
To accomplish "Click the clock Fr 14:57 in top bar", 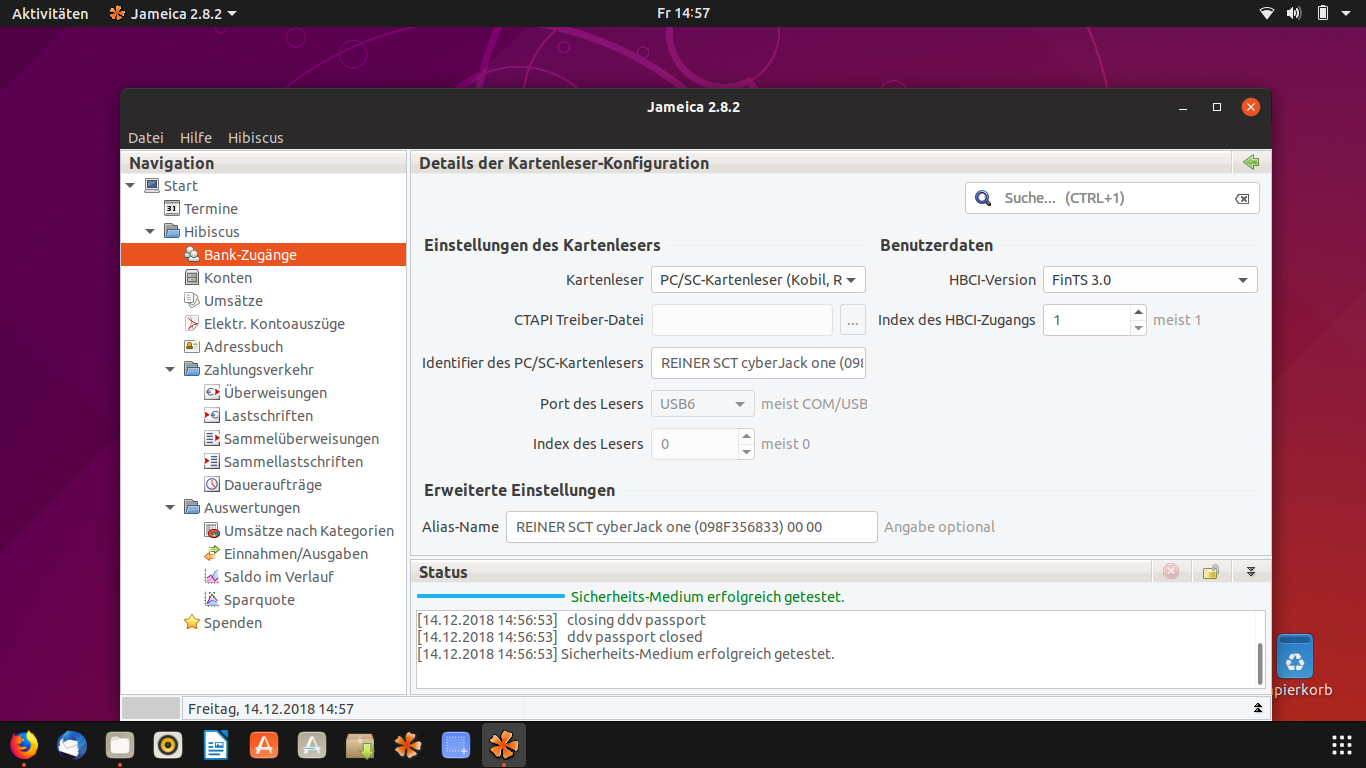I will tap(683, 13).
